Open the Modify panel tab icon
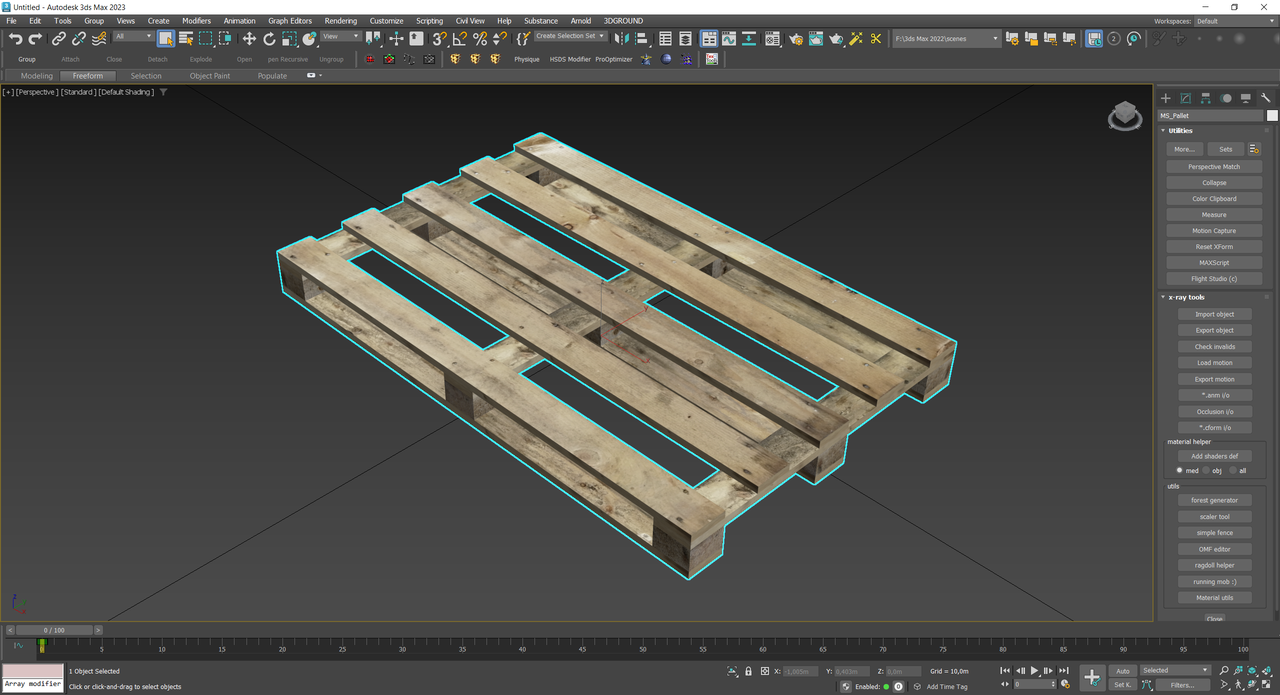This screenshot has width=1280, height=695. click(x=1185, y=98)
